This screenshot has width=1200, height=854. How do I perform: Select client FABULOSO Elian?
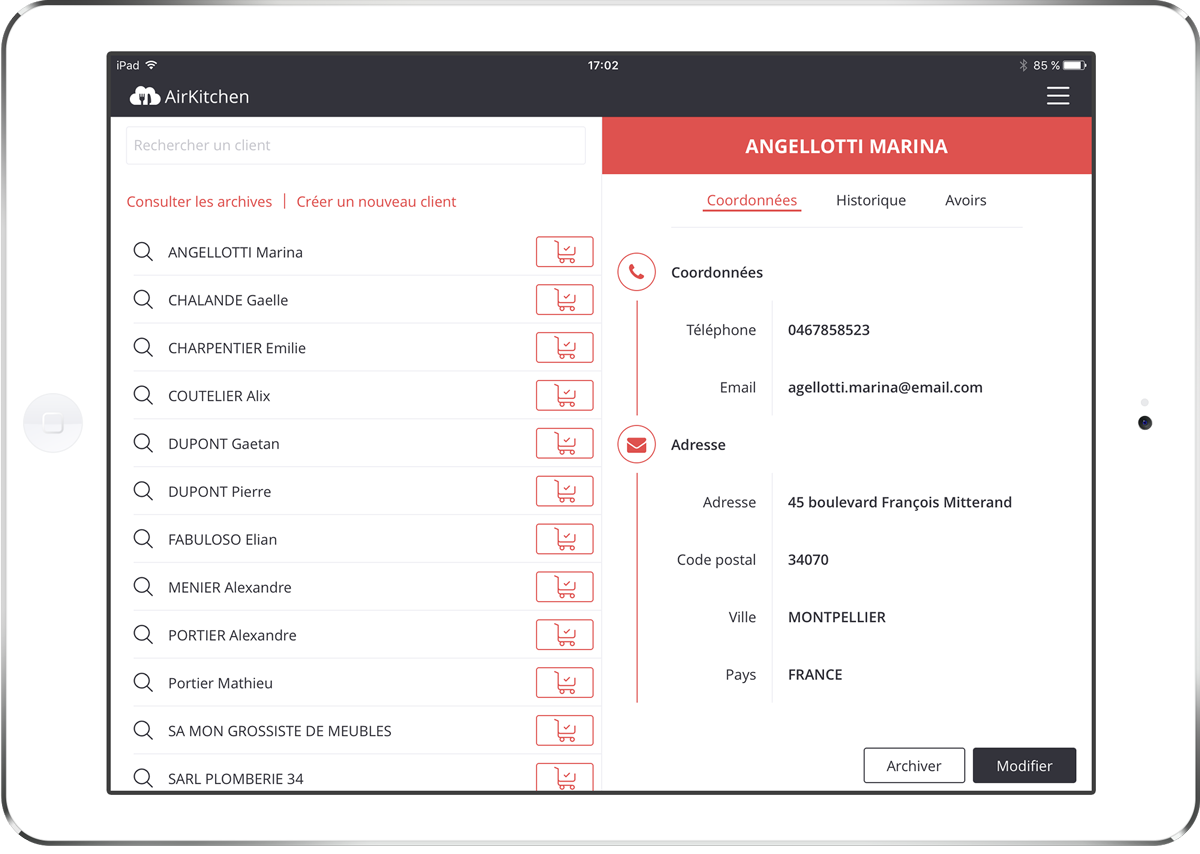tap(222, 539)
